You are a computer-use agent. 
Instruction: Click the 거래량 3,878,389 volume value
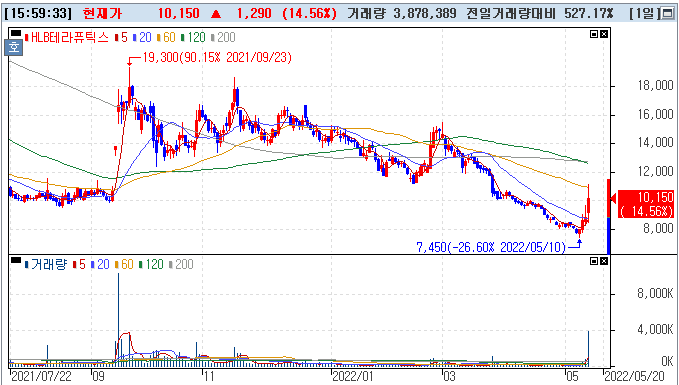tap(401, 13)
